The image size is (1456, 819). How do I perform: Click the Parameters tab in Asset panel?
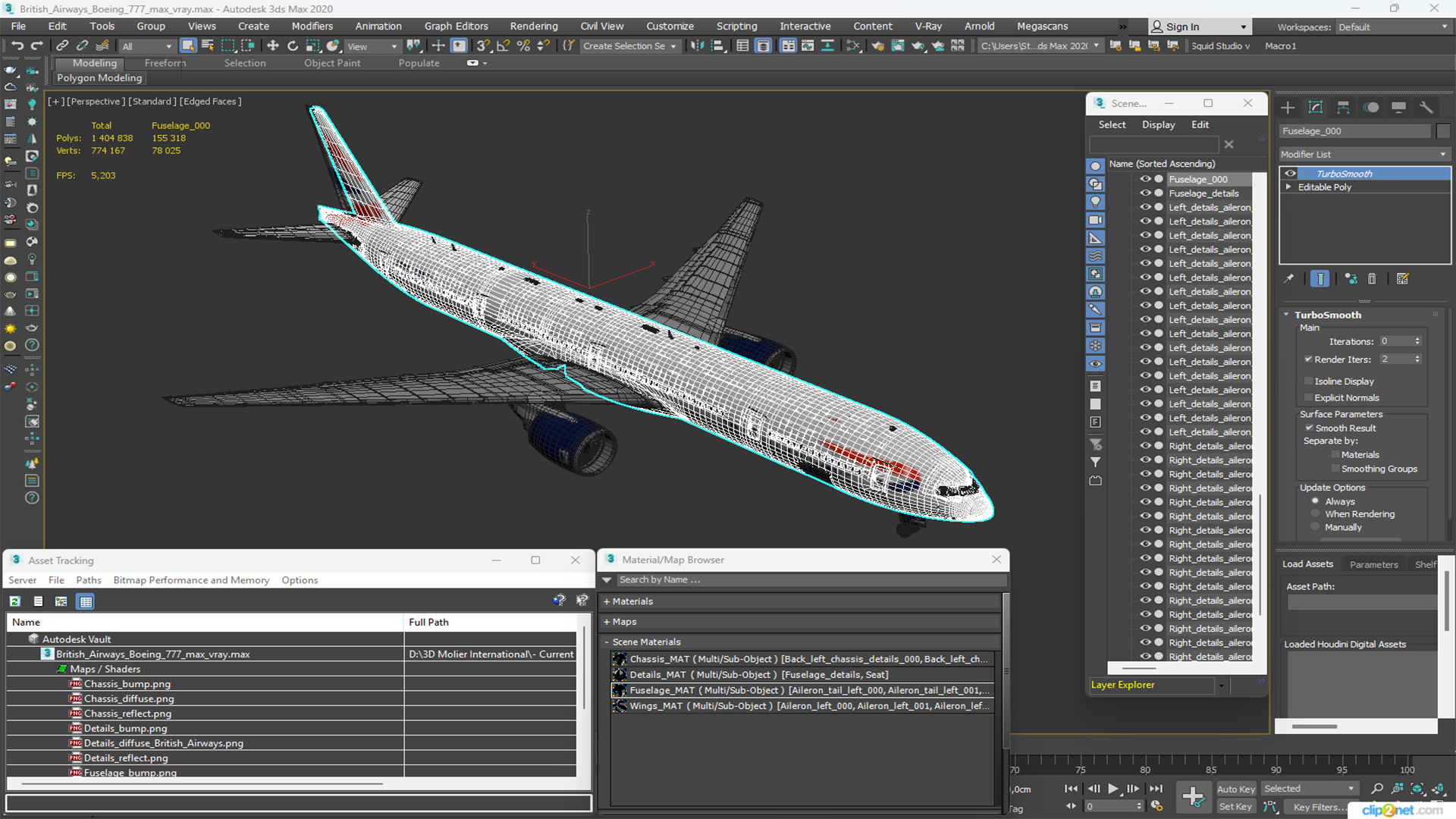[x=1374, y=563]
